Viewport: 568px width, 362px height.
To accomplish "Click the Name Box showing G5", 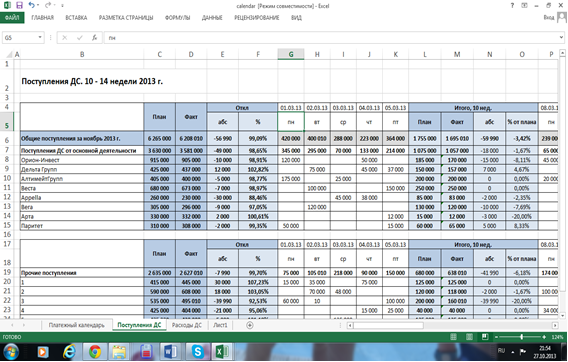I will [x=19, y=38].
